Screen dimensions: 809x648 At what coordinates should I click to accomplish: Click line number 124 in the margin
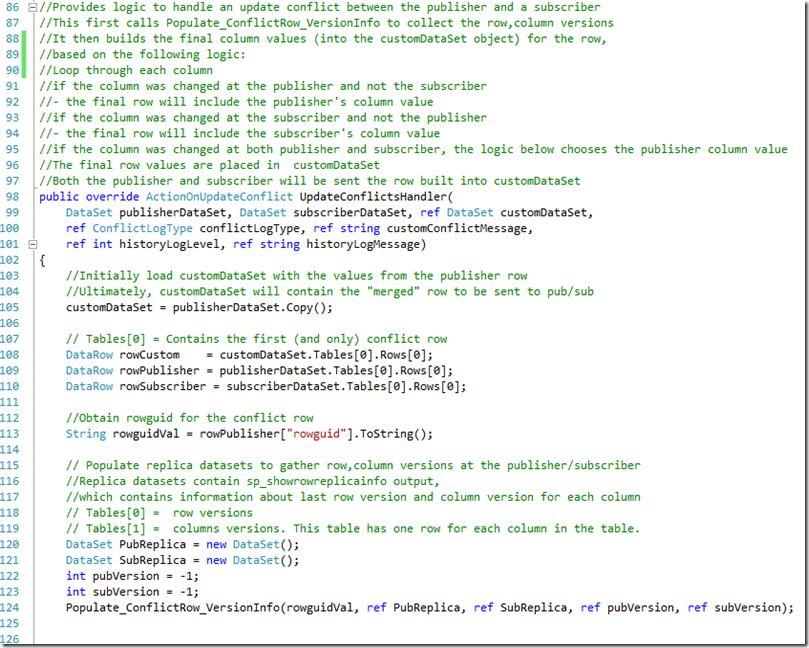pos(10,608)
